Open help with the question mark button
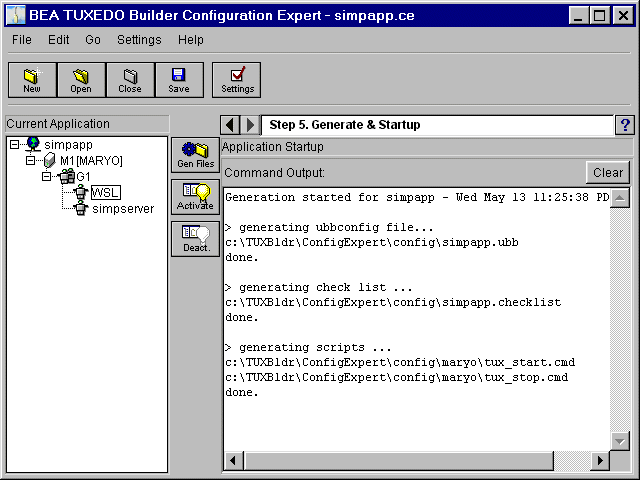This screenshot has height=480, width=640. click(625, 125)
